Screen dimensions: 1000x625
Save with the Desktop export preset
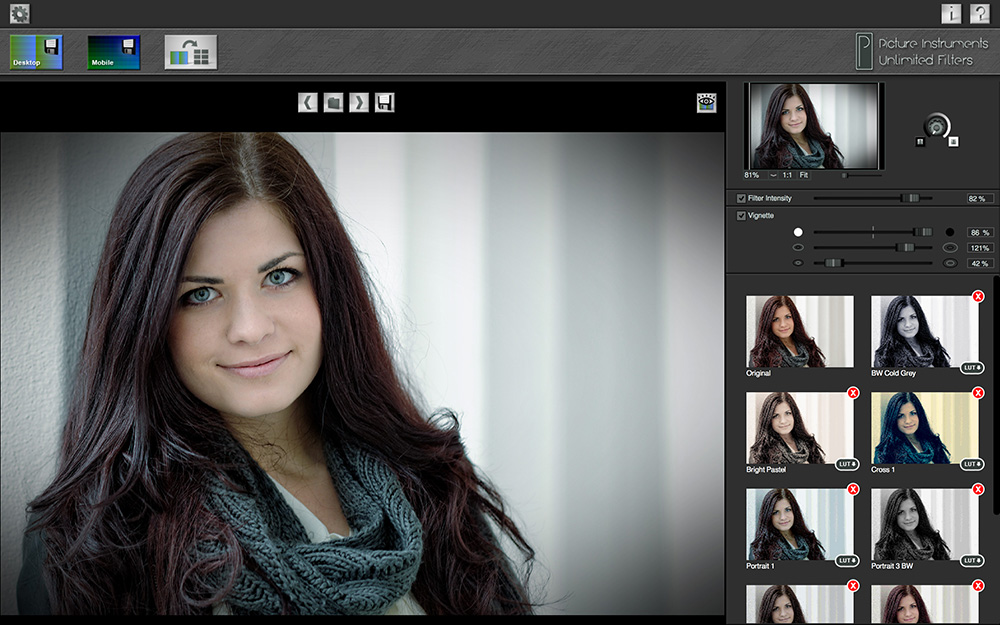tap(36, 52)
